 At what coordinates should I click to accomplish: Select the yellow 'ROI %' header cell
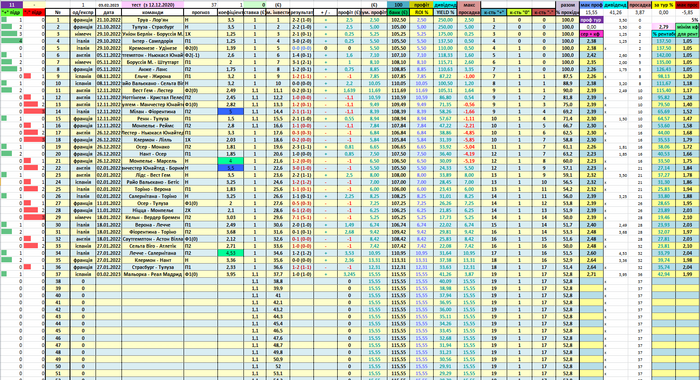421,13
